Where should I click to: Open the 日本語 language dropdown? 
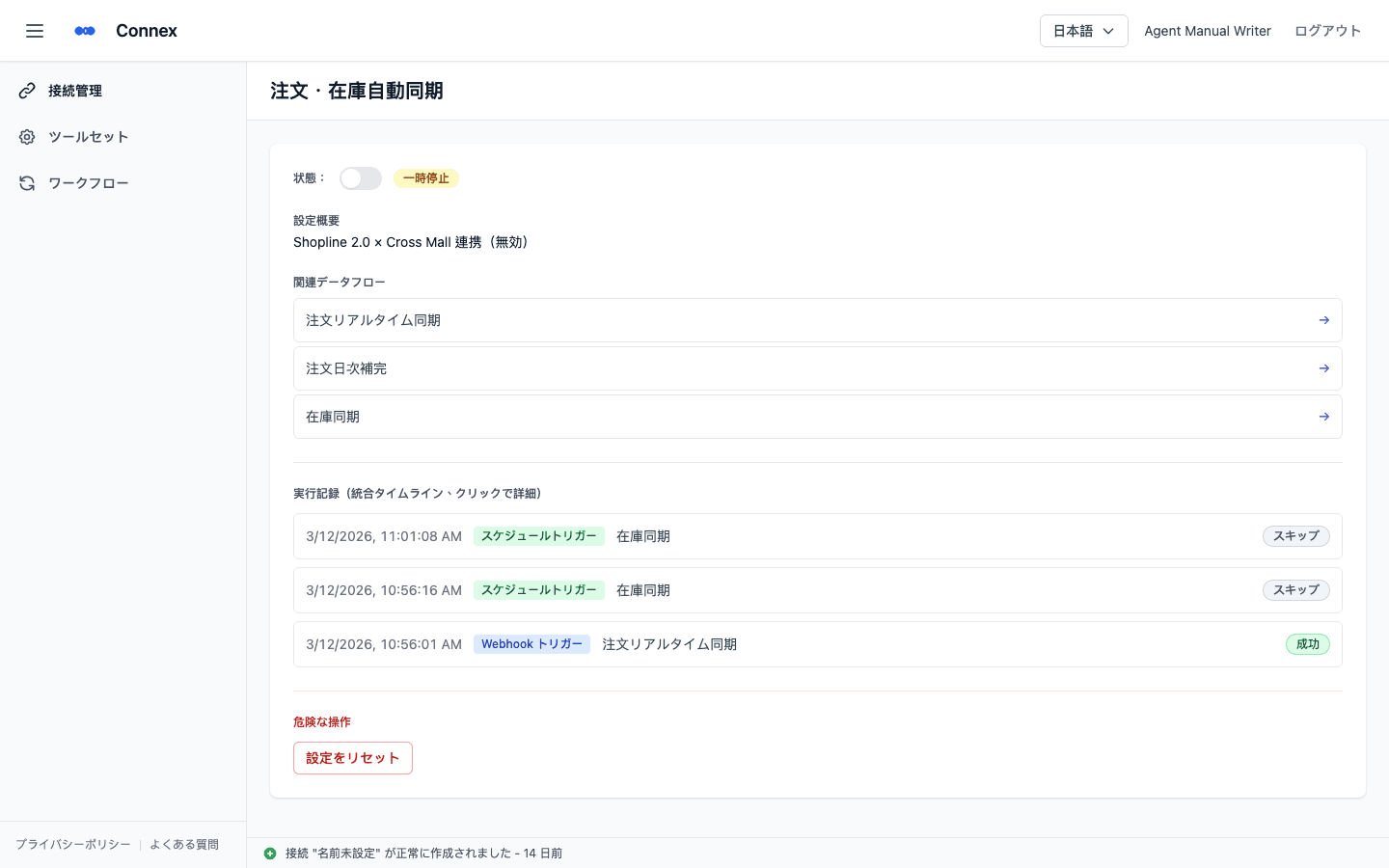[1084, 31]
